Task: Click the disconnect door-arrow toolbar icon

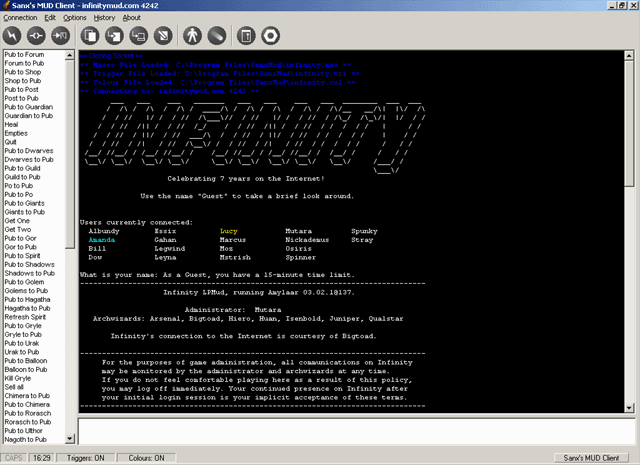Action: (62, 36)
